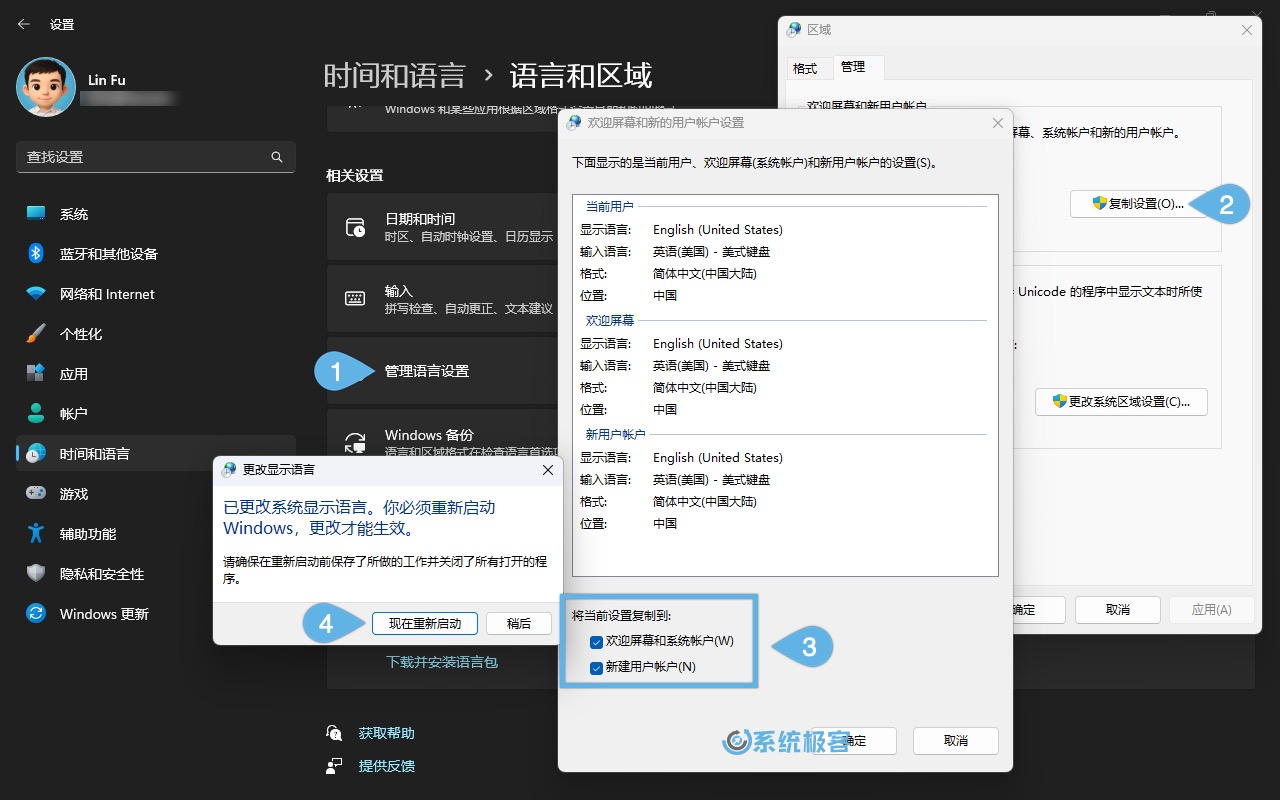Select 欢迎屏幕 section header
1280x800 pixels.
(x=610, y=320)
